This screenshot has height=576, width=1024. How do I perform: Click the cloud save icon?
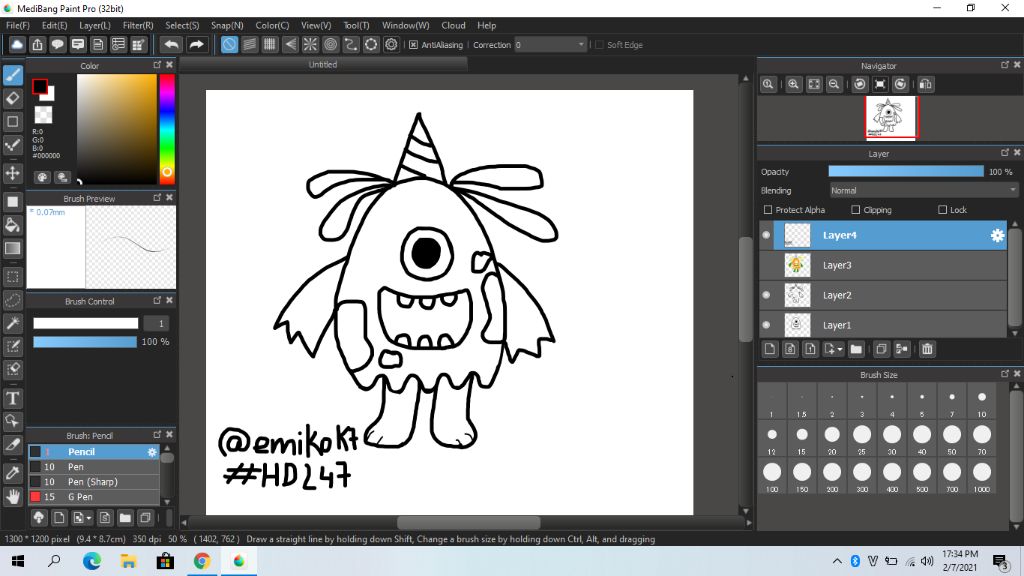(17, 44)
